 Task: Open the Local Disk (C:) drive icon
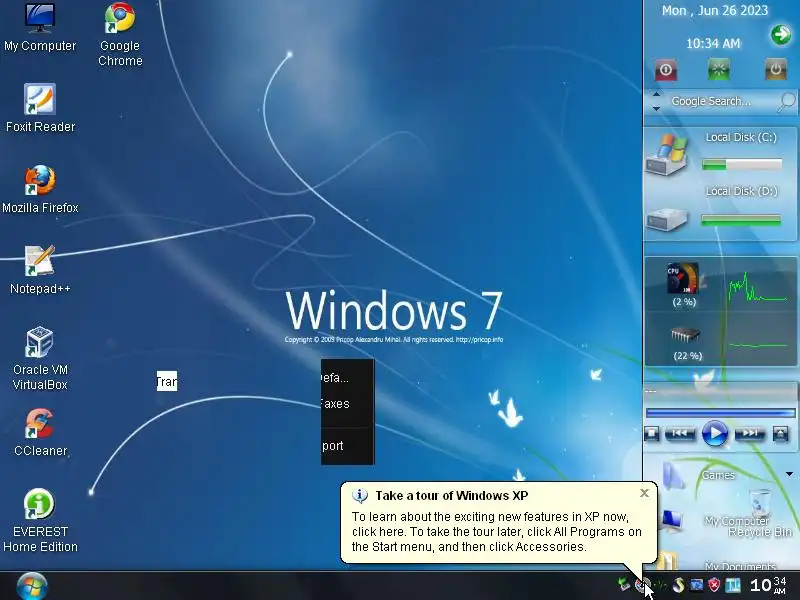(x=667, y=155)
